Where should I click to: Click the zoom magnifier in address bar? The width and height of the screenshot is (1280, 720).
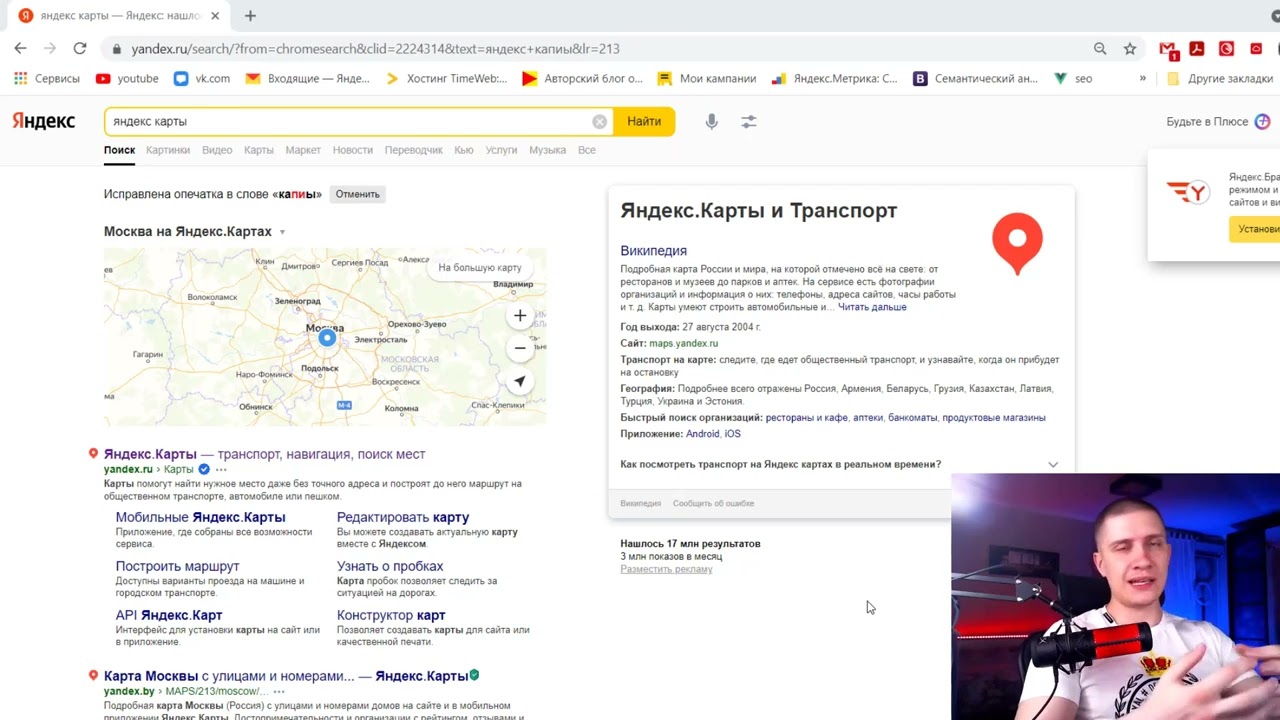click(1100, 48)
